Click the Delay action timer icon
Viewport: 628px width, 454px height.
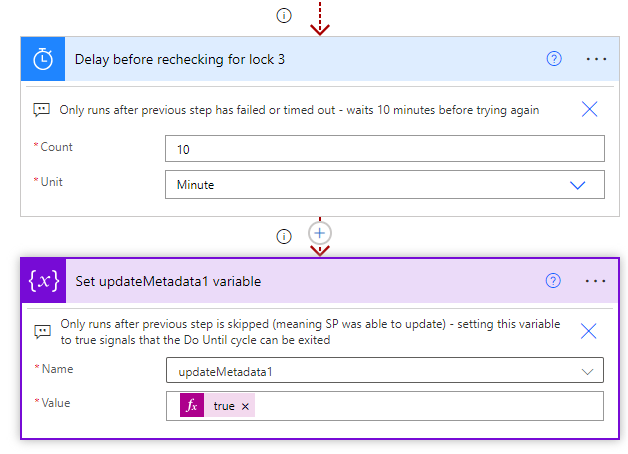tap(43, 59)
